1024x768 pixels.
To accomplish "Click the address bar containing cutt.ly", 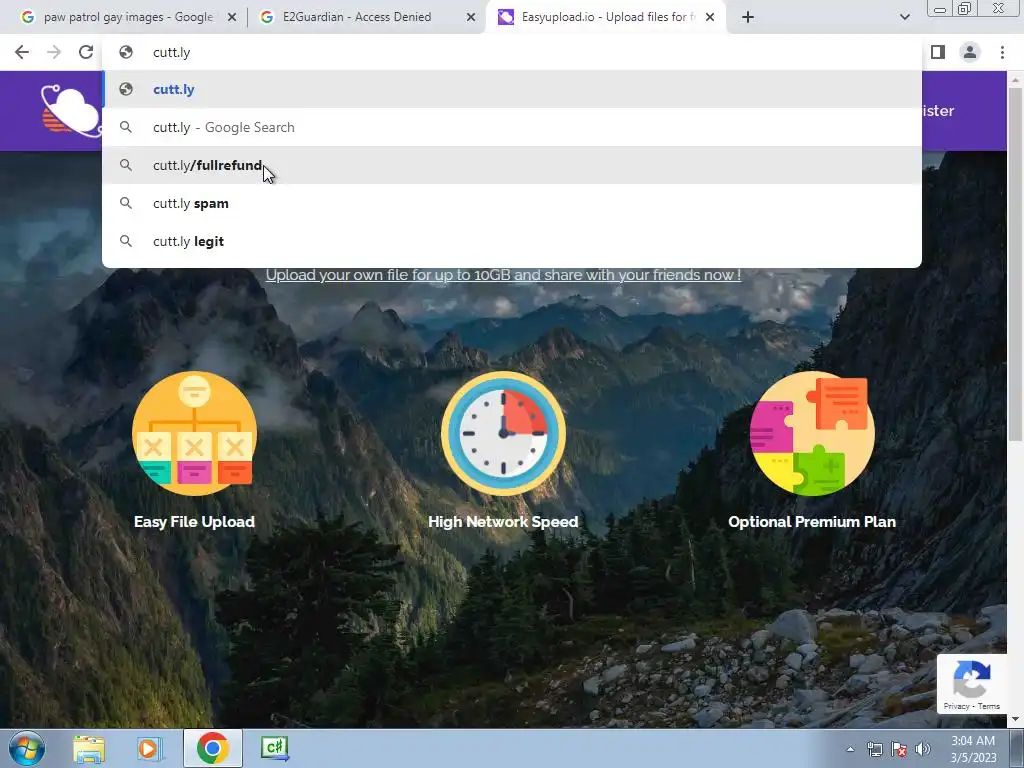I will pyautogui.click(x=511, y=52).
